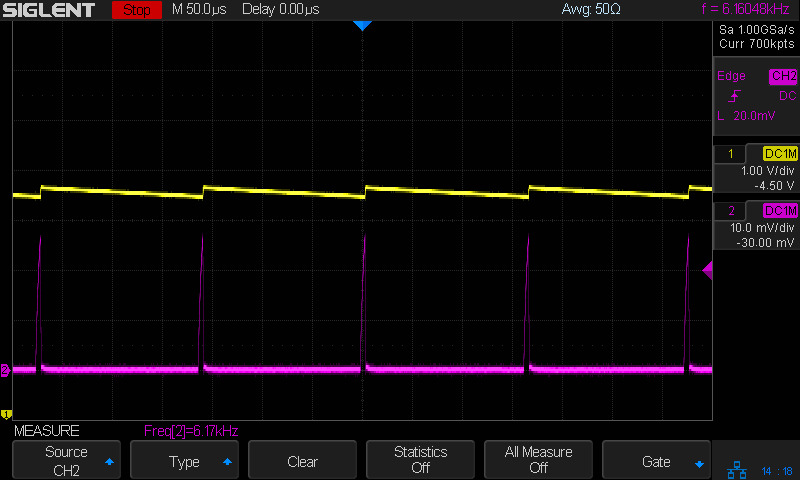Click the channel 2 ground reference marker

pyautogui.click(x=5, y=371)
